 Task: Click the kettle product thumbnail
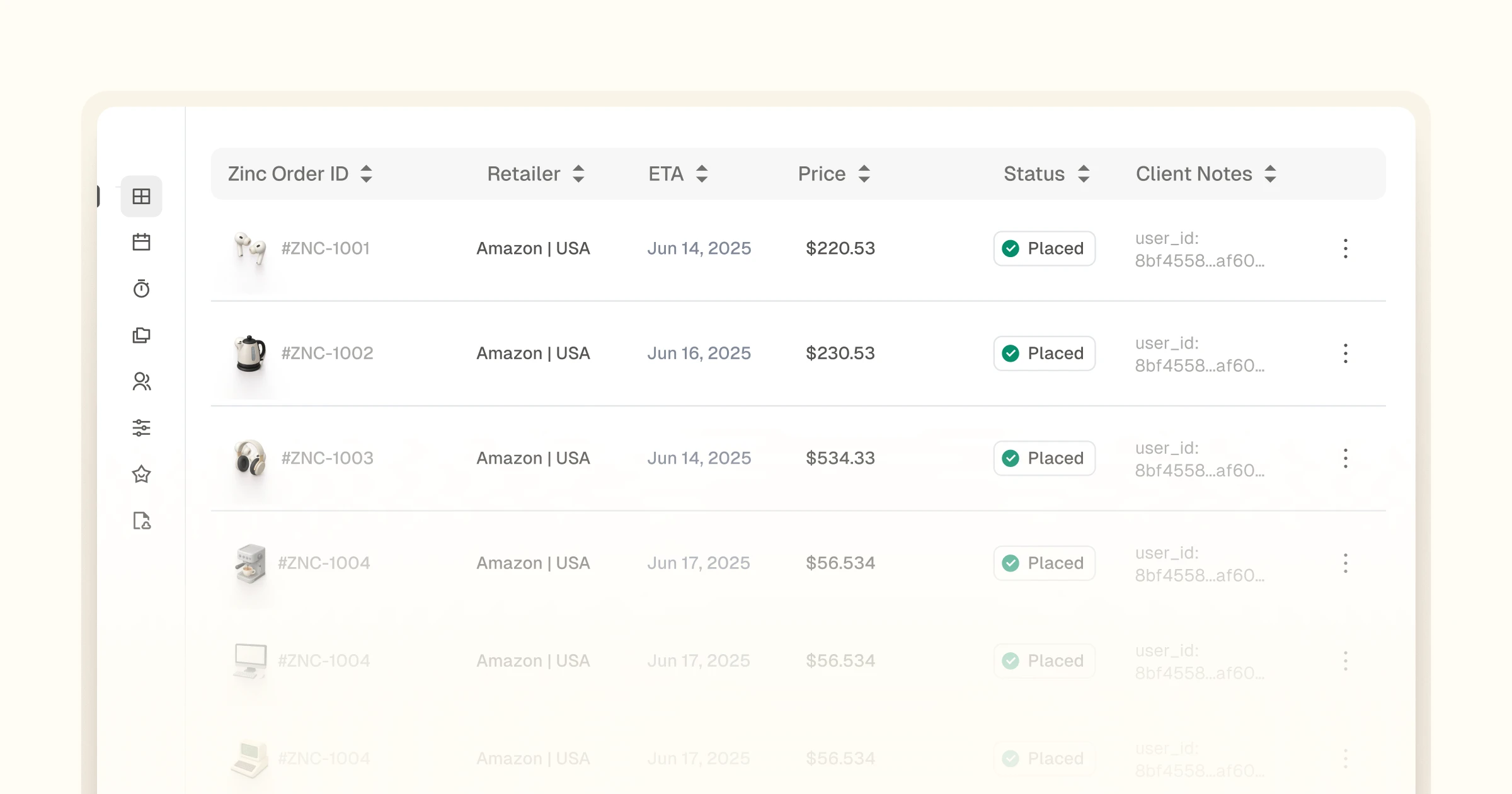[x=250, y=354]
